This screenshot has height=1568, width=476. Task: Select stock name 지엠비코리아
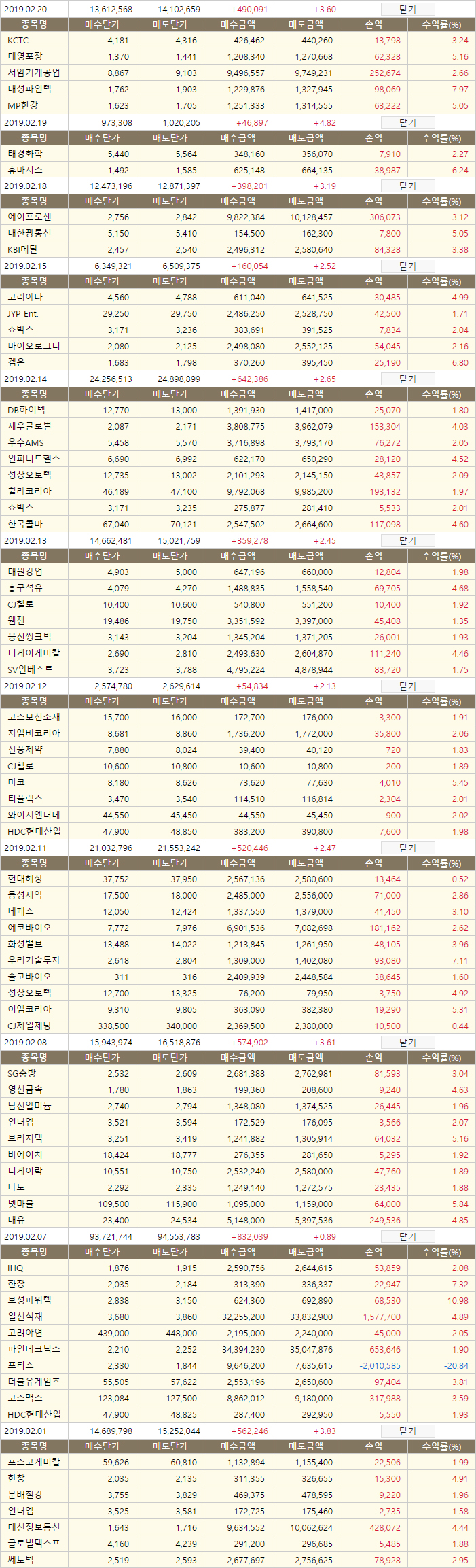[33, 734]
